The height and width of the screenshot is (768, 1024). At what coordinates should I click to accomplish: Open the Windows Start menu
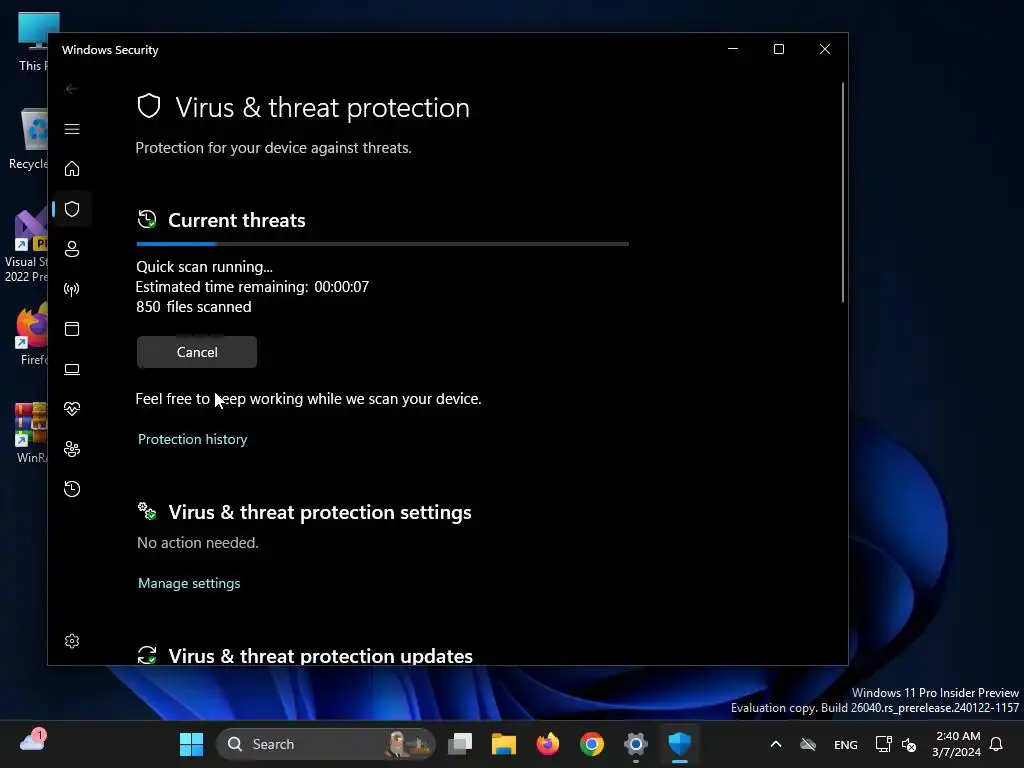[191, 744]
